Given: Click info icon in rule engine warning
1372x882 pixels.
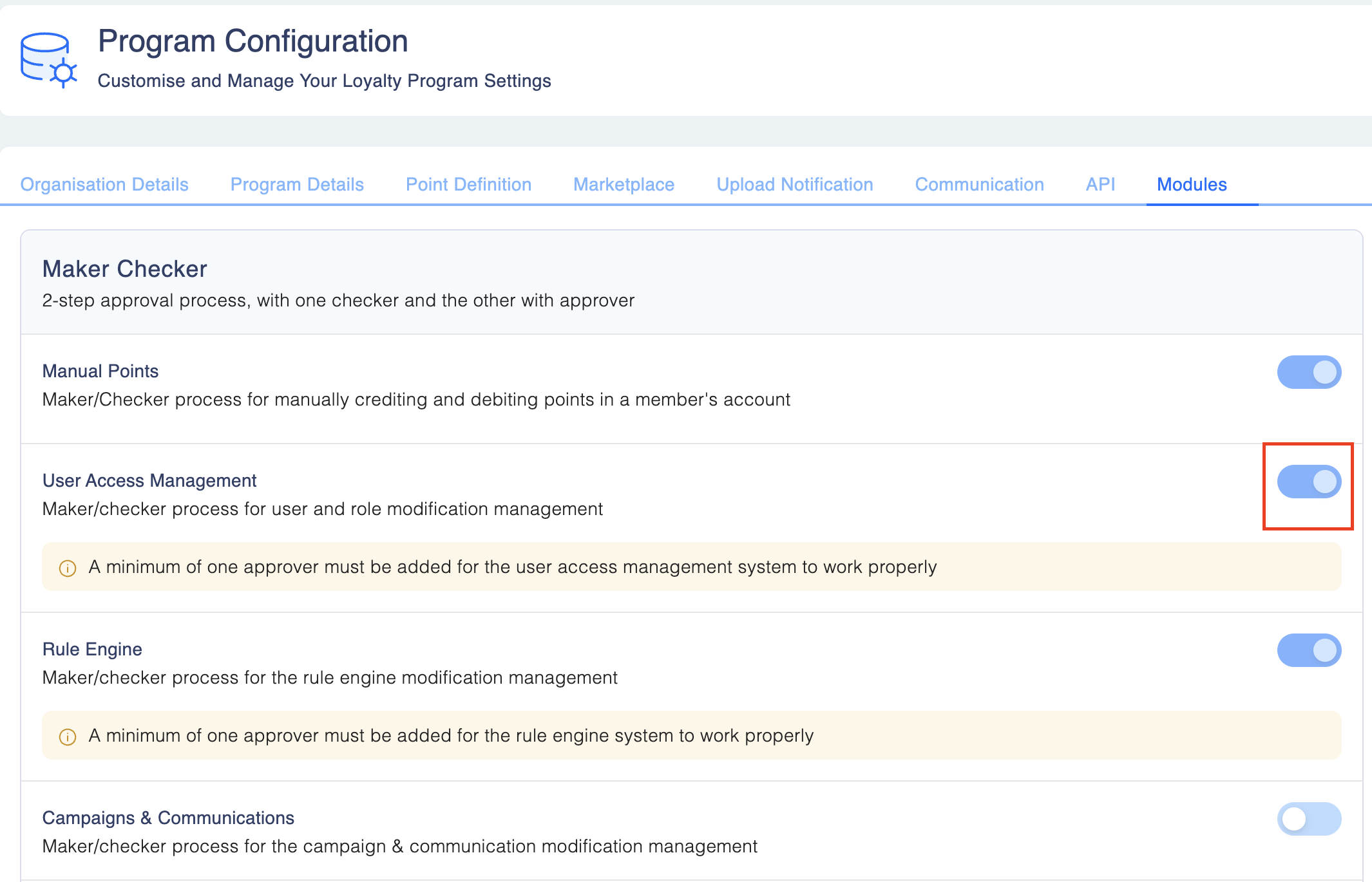Looking at the screenshot, I should coord(68,737).
